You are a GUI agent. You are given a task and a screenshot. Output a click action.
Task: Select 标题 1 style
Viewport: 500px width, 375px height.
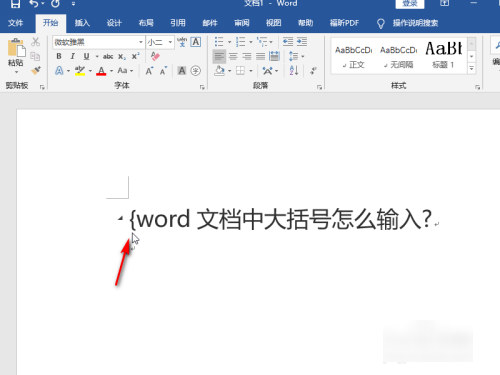pyautogui.click(x=443, y=56)
